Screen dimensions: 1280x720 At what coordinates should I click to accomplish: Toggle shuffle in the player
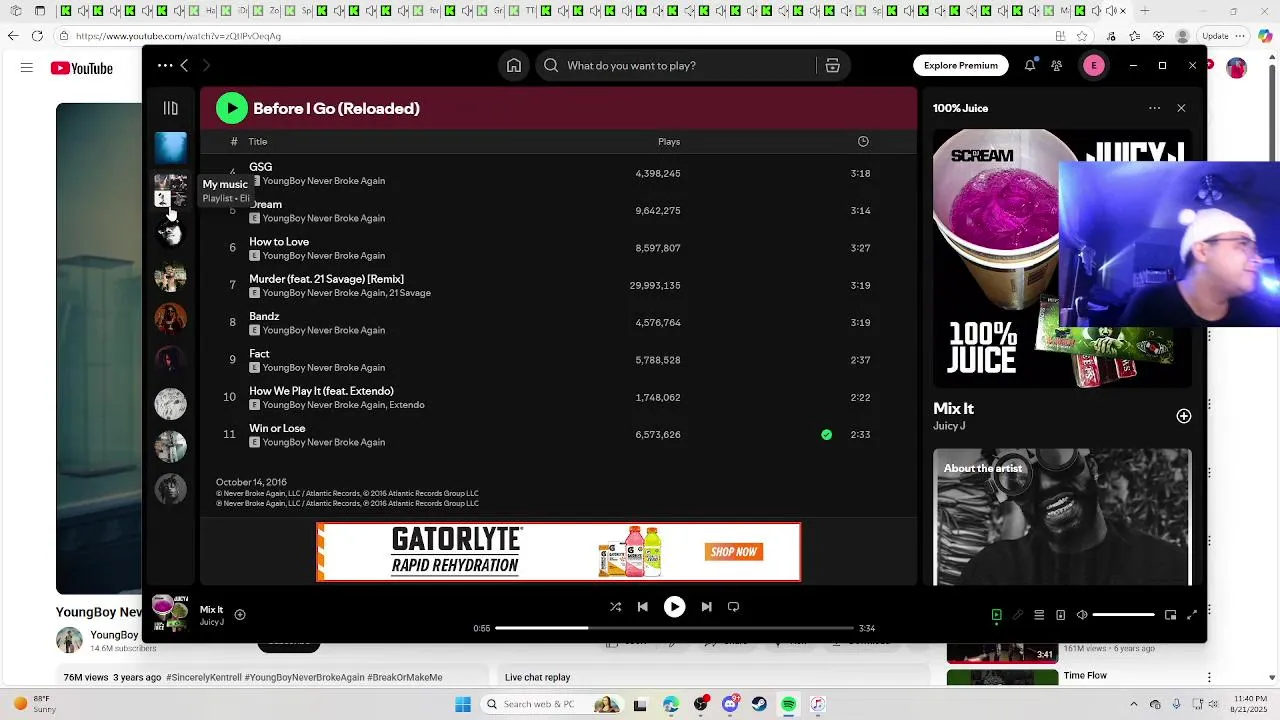point(616,607)
